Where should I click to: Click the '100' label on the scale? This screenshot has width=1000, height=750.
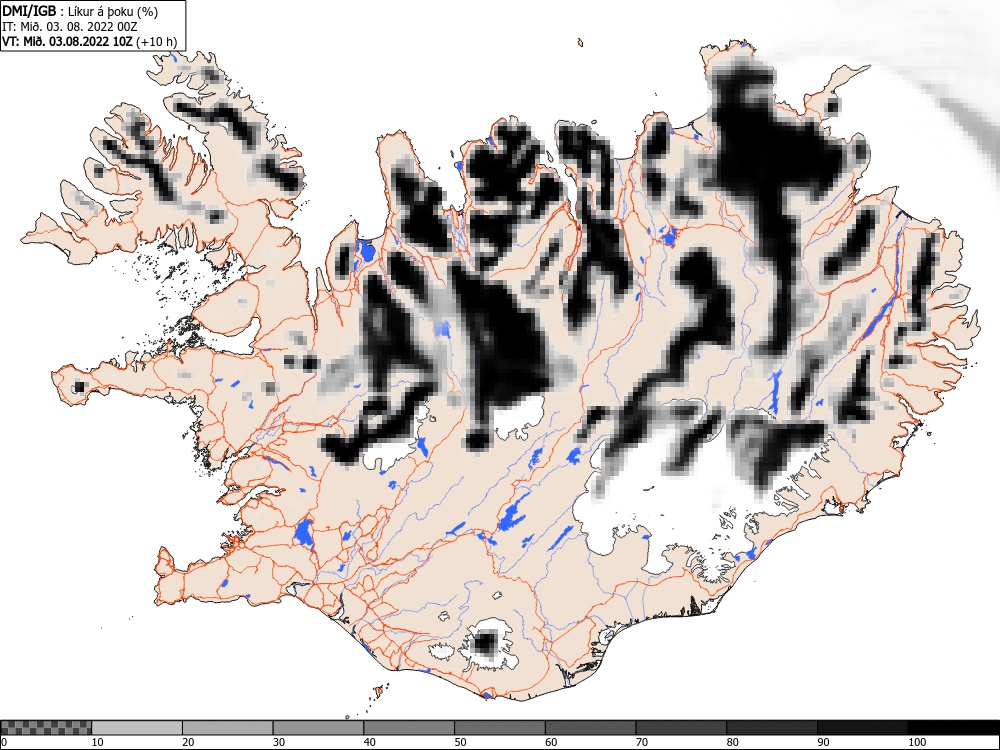click(917, 742)
